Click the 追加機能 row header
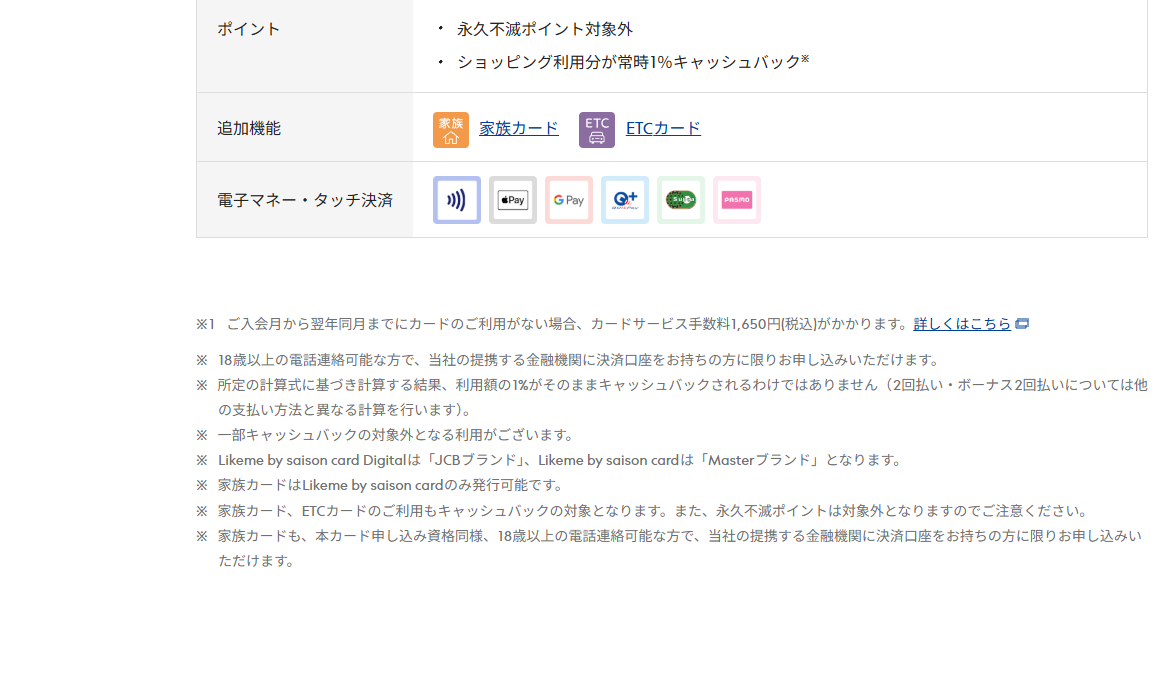The image size is (1170, 680). click(304, 128)
